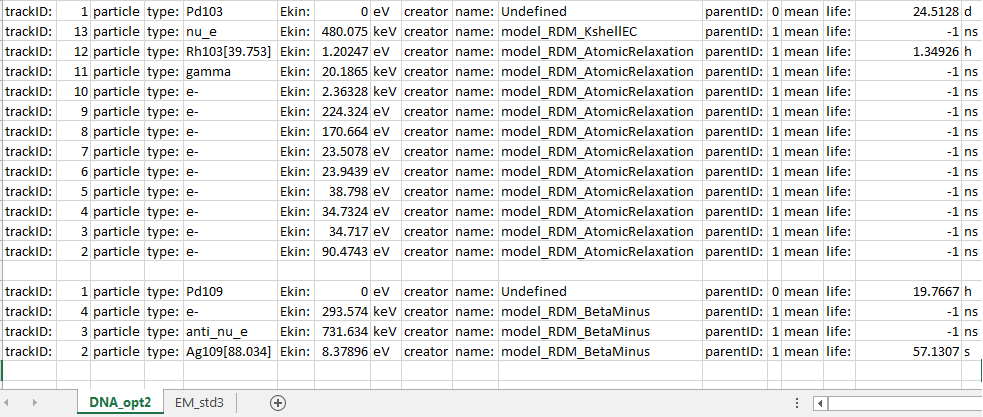This screenshot has height=417, width=983.
Task: Select cell with value 23.5078
Action: 342,152
